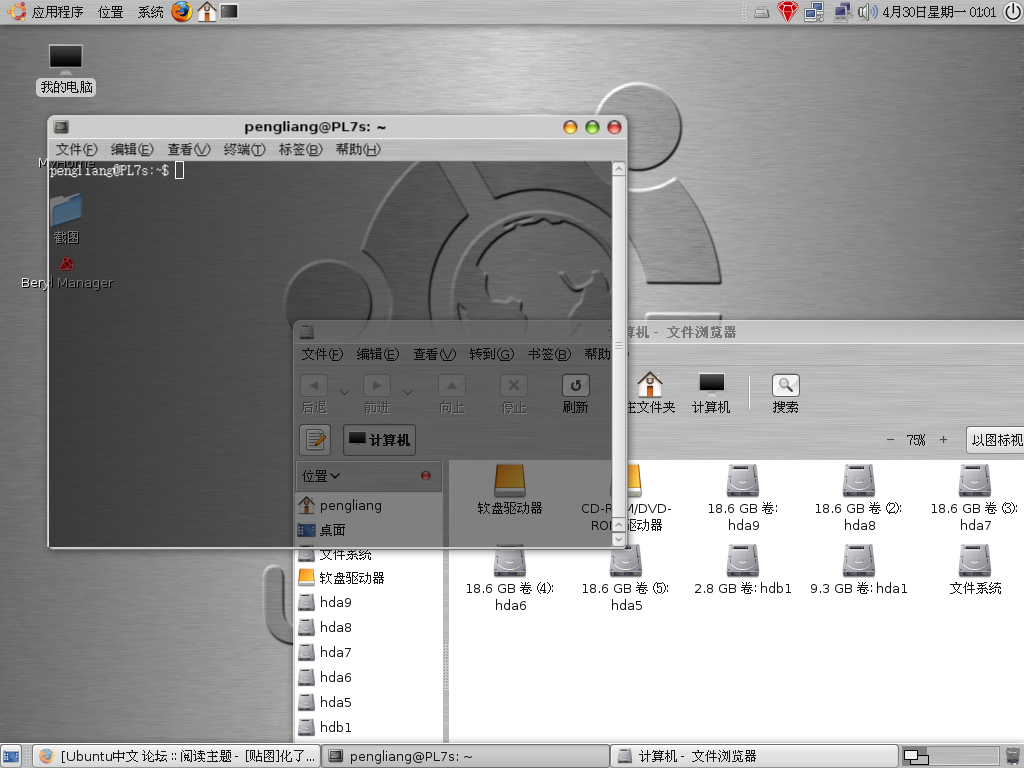Launch Firefox from the top panel
Viewport: 1024px width, 768px height.
pos(182,12)
